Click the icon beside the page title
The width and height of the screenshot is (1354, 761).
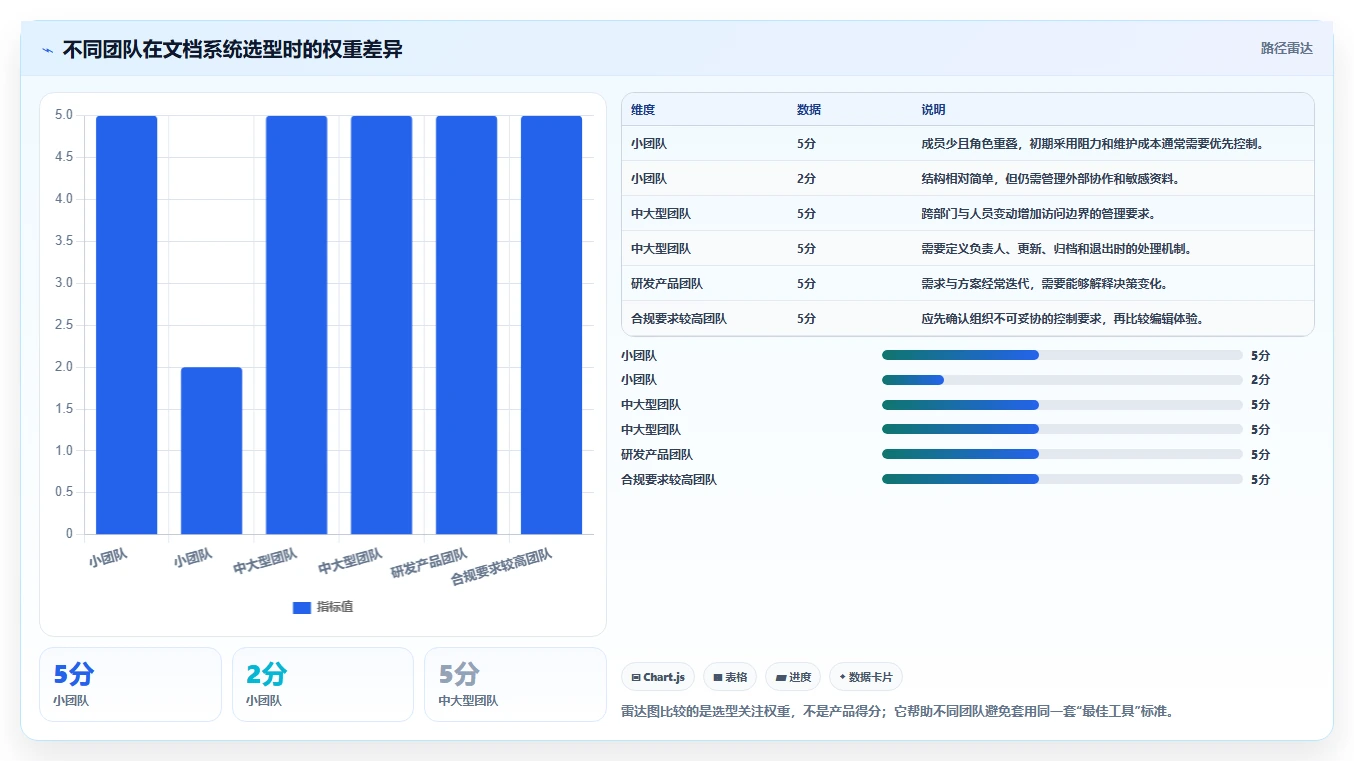[x=48, y=49]
